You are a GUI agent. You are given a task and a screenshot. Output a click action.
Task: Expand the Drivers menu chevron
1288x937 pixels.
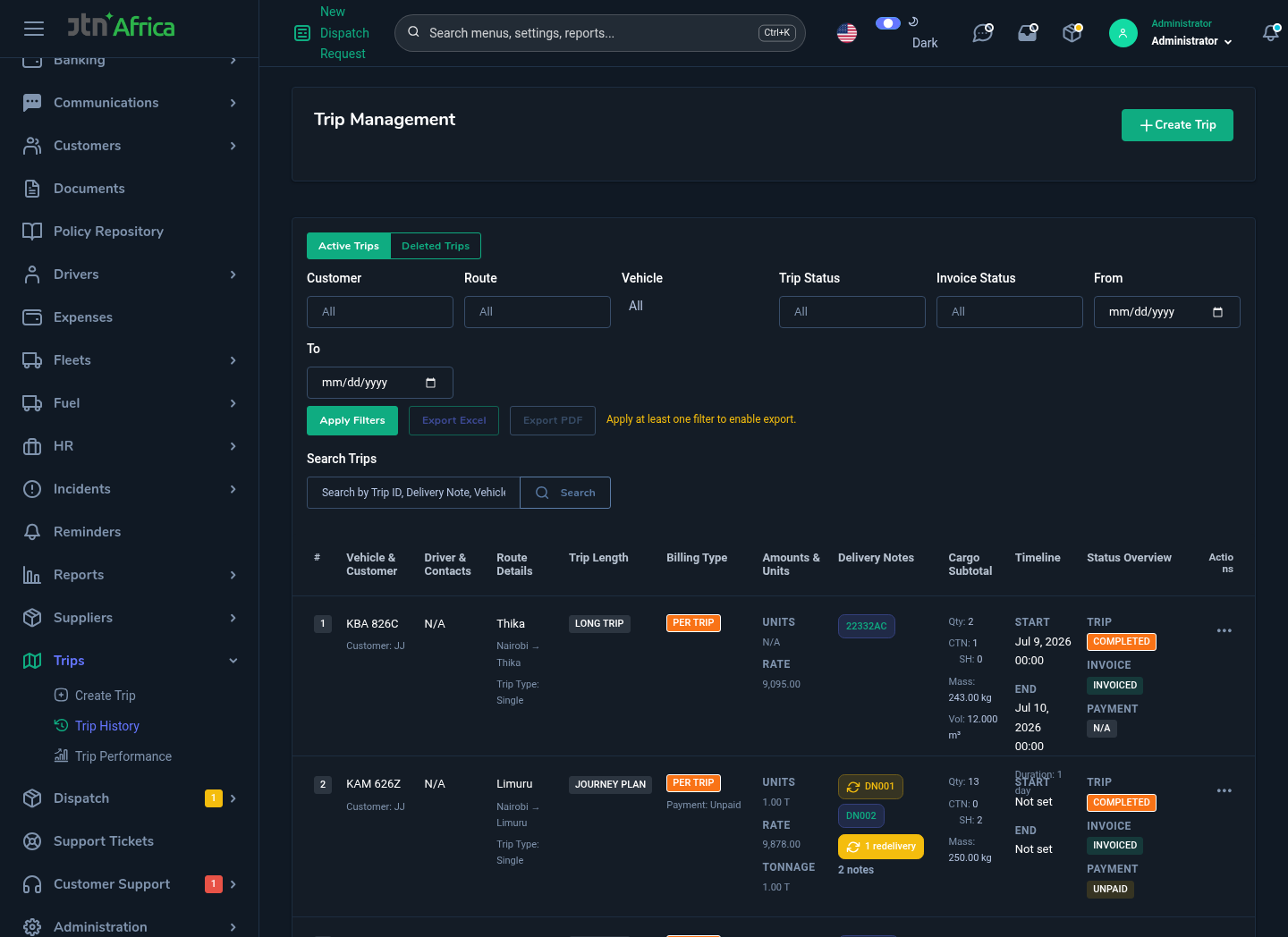[233, 274]
